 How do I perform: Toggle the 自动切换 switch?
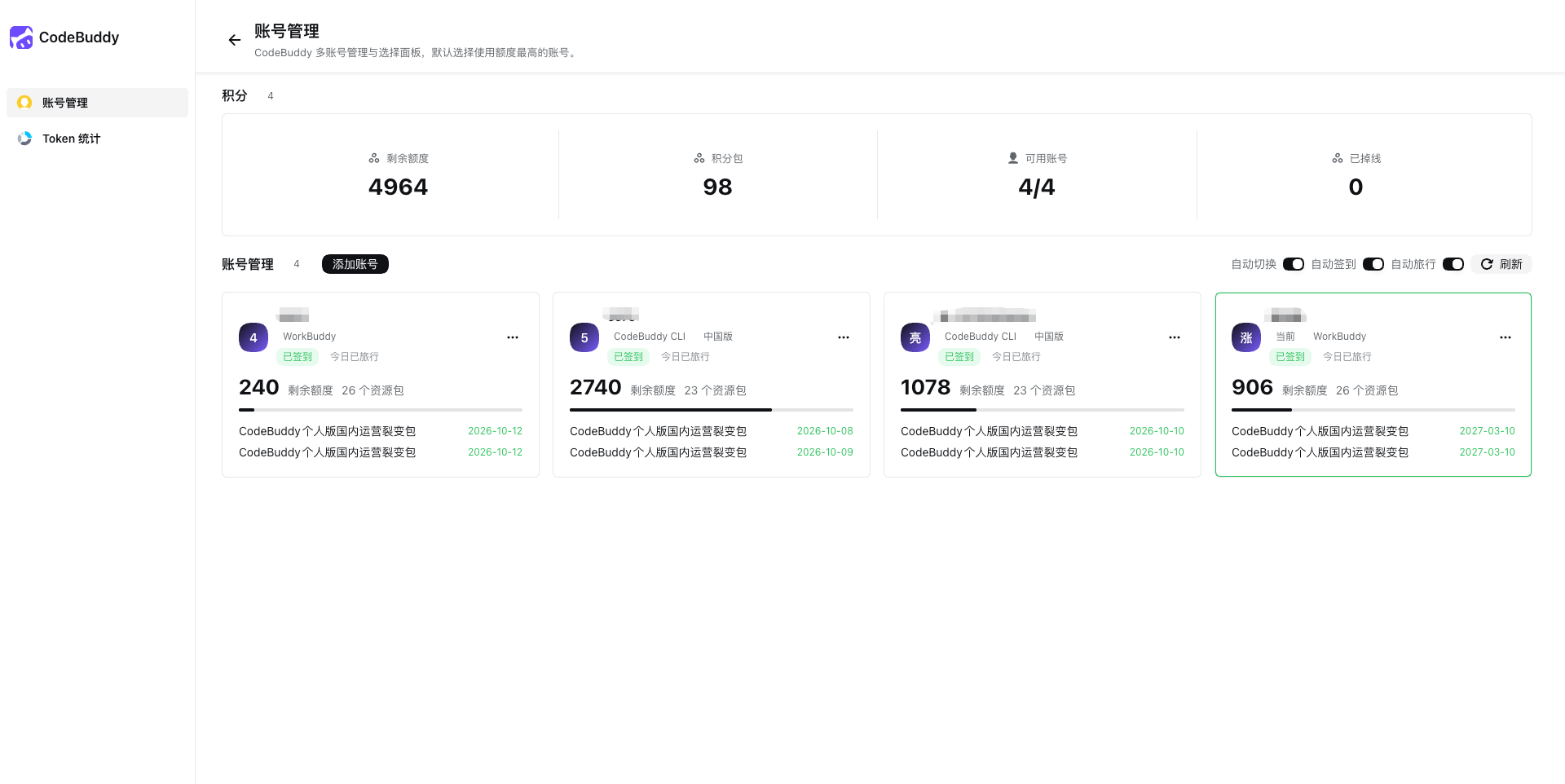coord(1294,264)
